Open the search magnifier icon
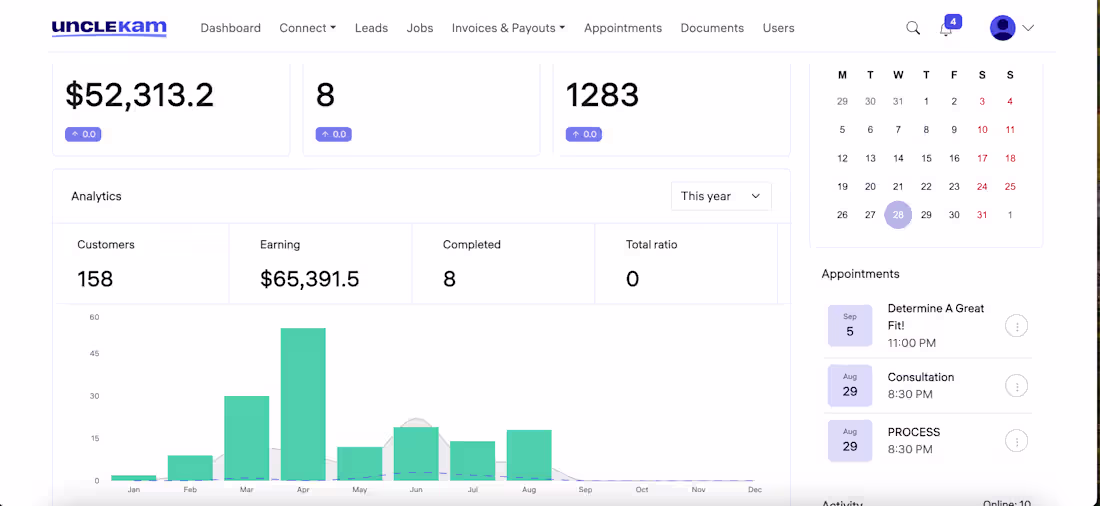The height and width of the screenshot is (506, 1100). (x=913, y=28)
